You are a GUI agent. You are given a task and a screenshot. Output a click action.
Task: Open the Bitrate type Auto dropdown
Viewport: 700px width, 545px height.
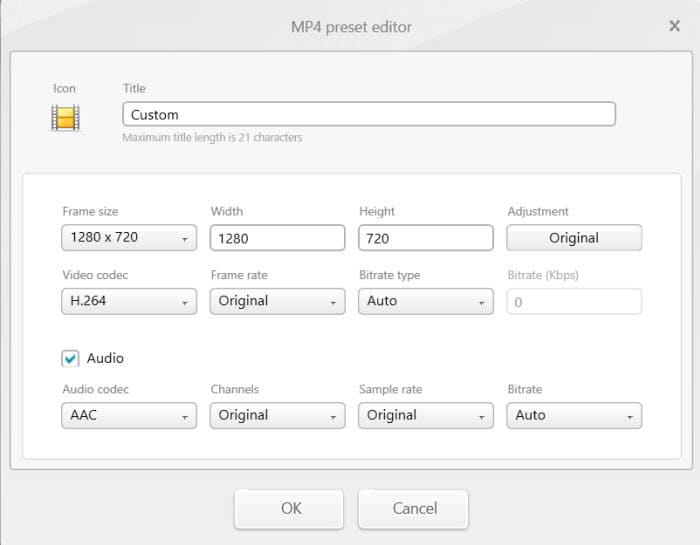[425, 301]
